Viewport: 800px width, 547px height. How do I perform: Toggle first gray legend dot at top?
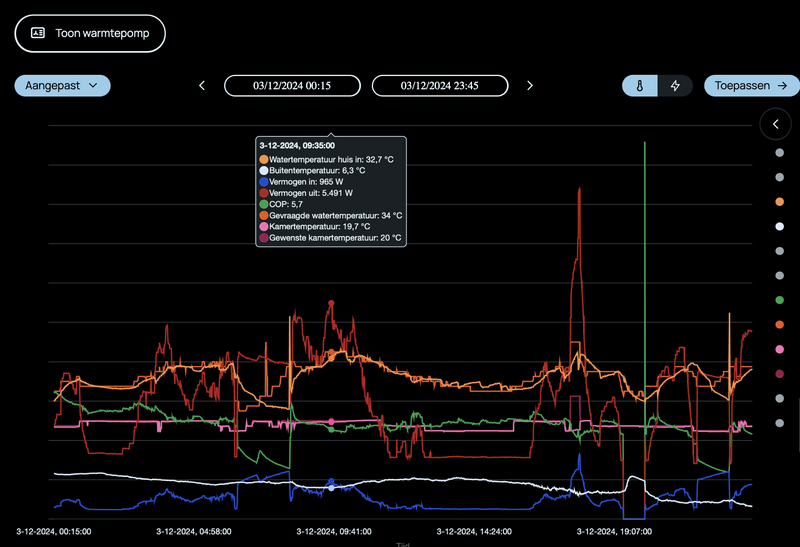780,153
